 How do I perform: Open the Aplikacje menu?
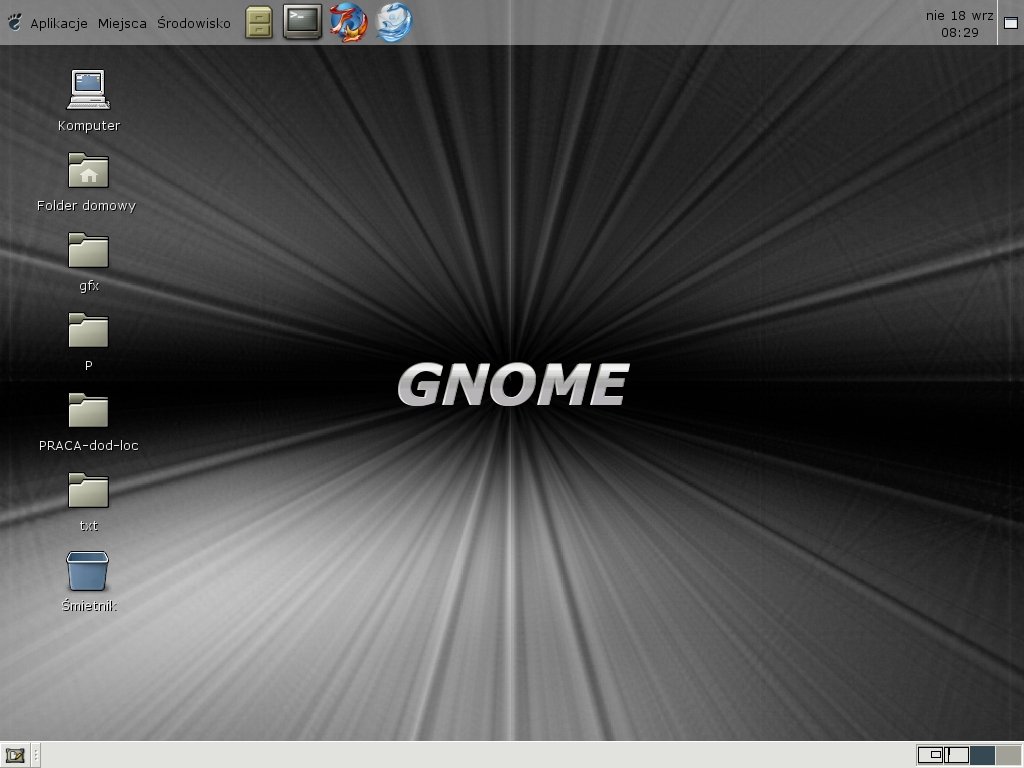click(59, 24)
